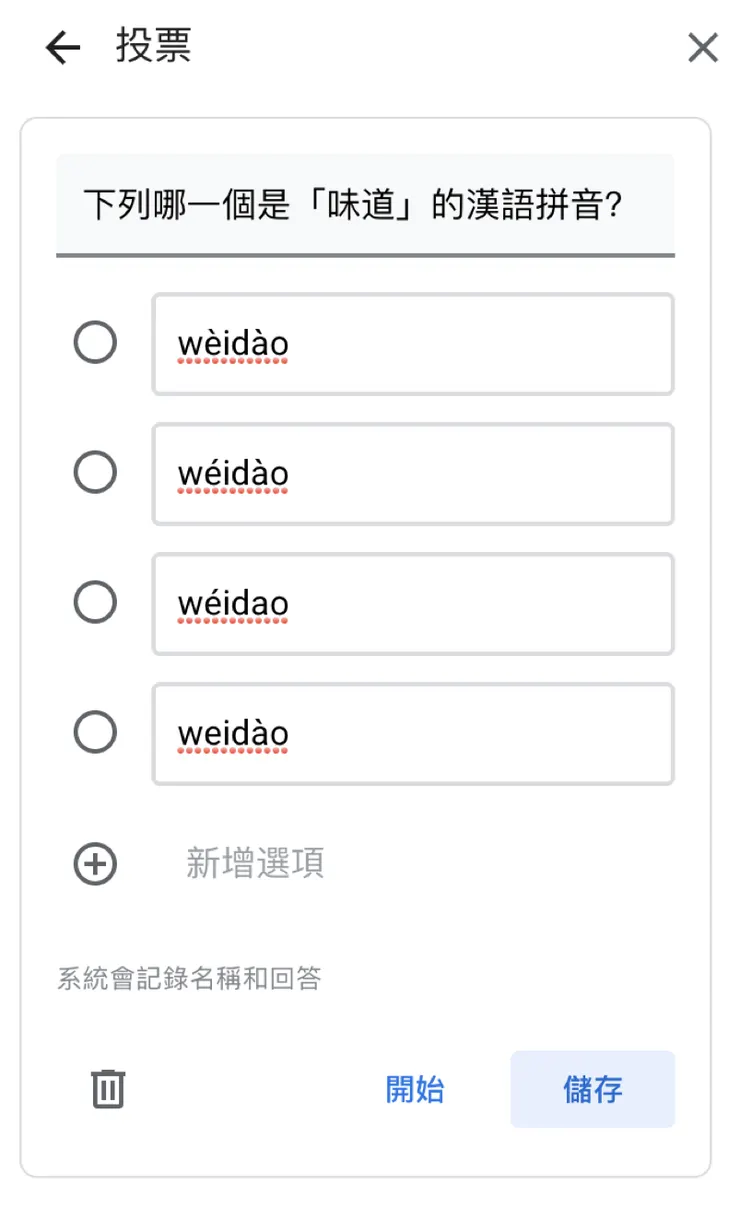The image size is (740, 1206).
Task: Click the 新增選項 placeholder text
Action: point(254,864)
